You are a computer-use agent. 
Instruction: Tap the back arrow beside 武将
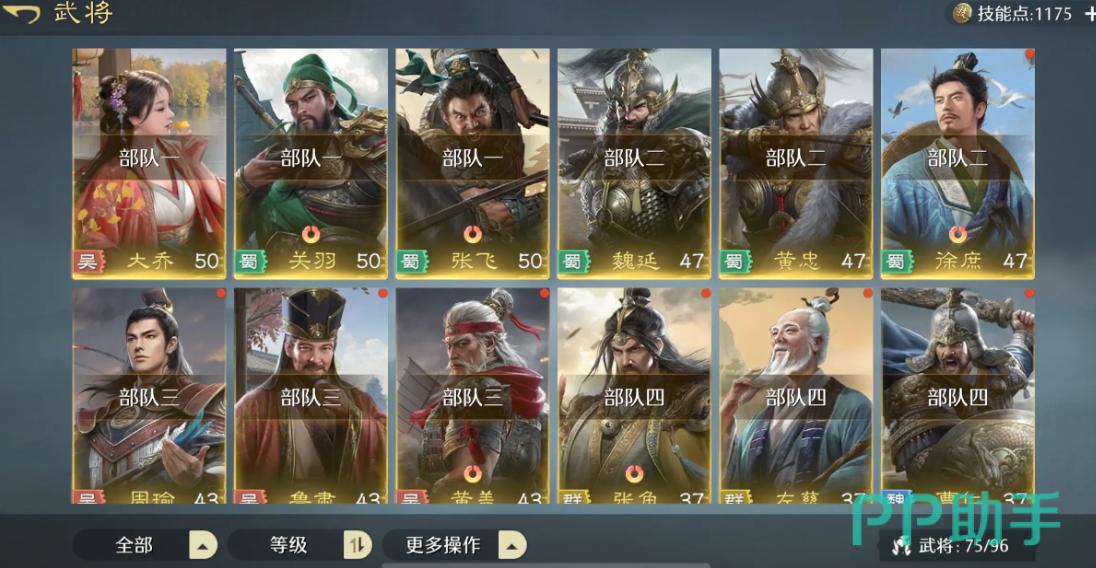(21, 13)
